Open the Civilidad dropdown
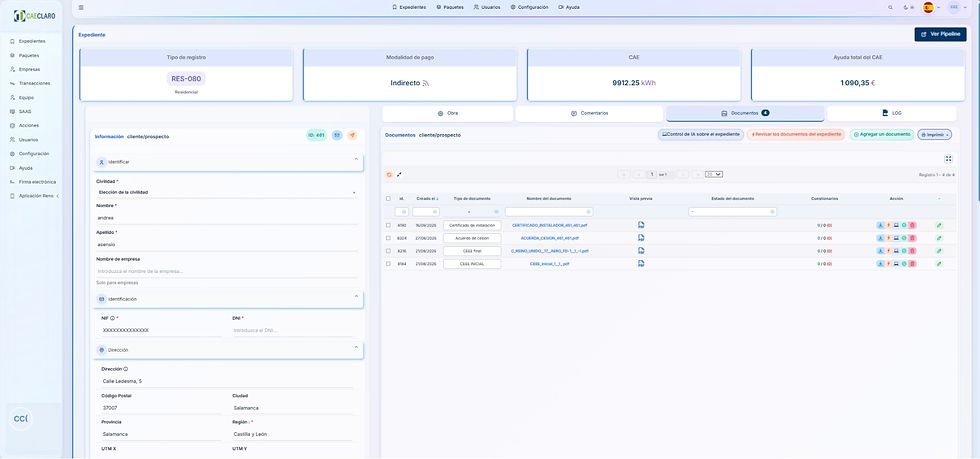Image resolution: width=980 pixels, height=459 pixels. 227,193
